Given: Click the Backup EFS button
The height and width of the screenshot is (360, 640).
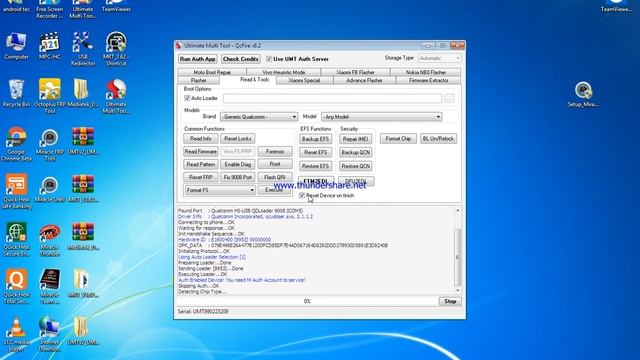Looking at the screenshot, I should pyautogui.click(x=316, y=139).
